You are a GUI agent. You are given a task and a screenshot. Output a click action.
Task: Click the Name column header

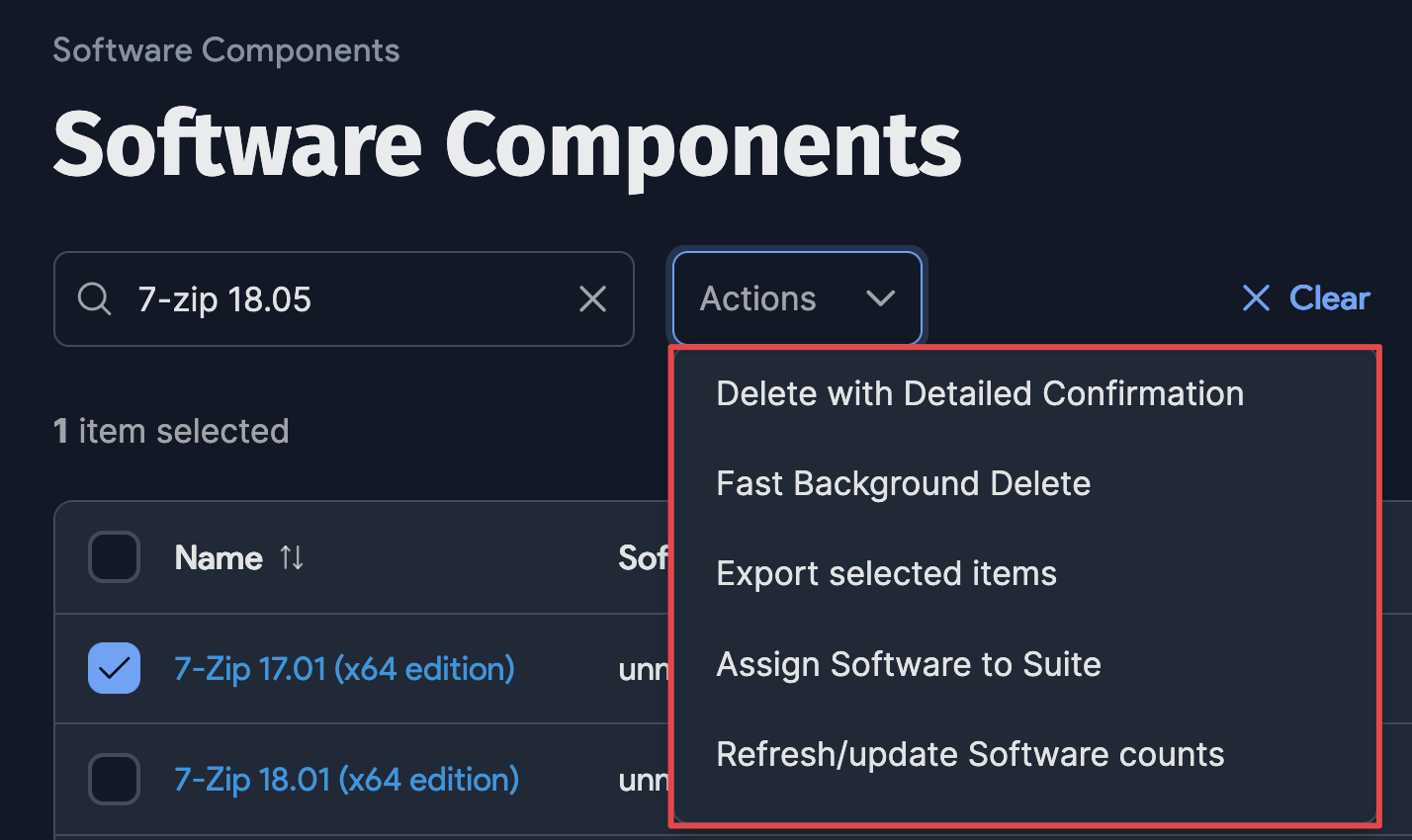point(219,558)
